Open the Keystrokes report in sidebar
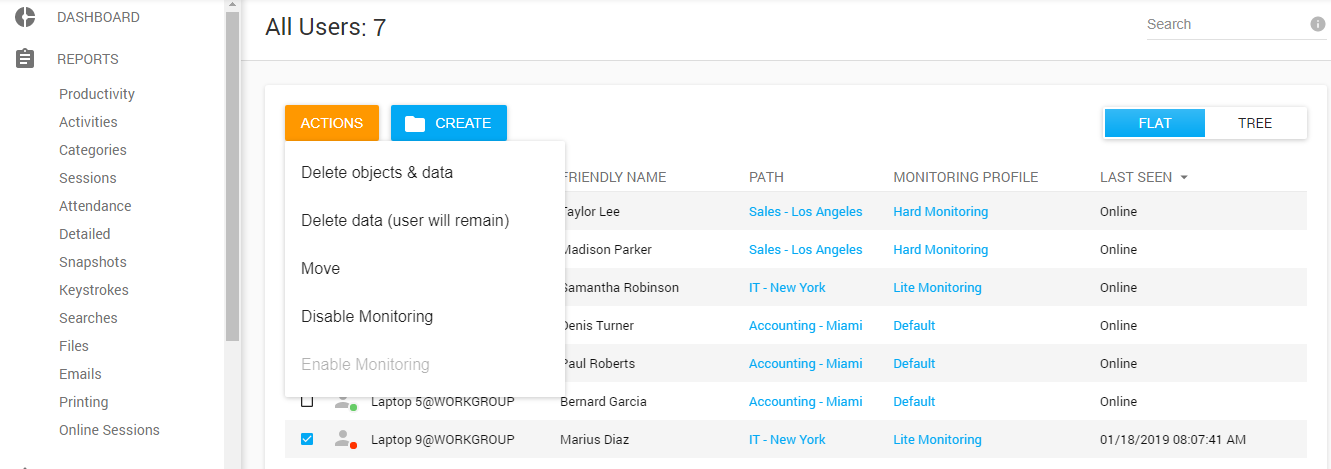This screenshot has width=1331, height=469. [x=94, y=290]
